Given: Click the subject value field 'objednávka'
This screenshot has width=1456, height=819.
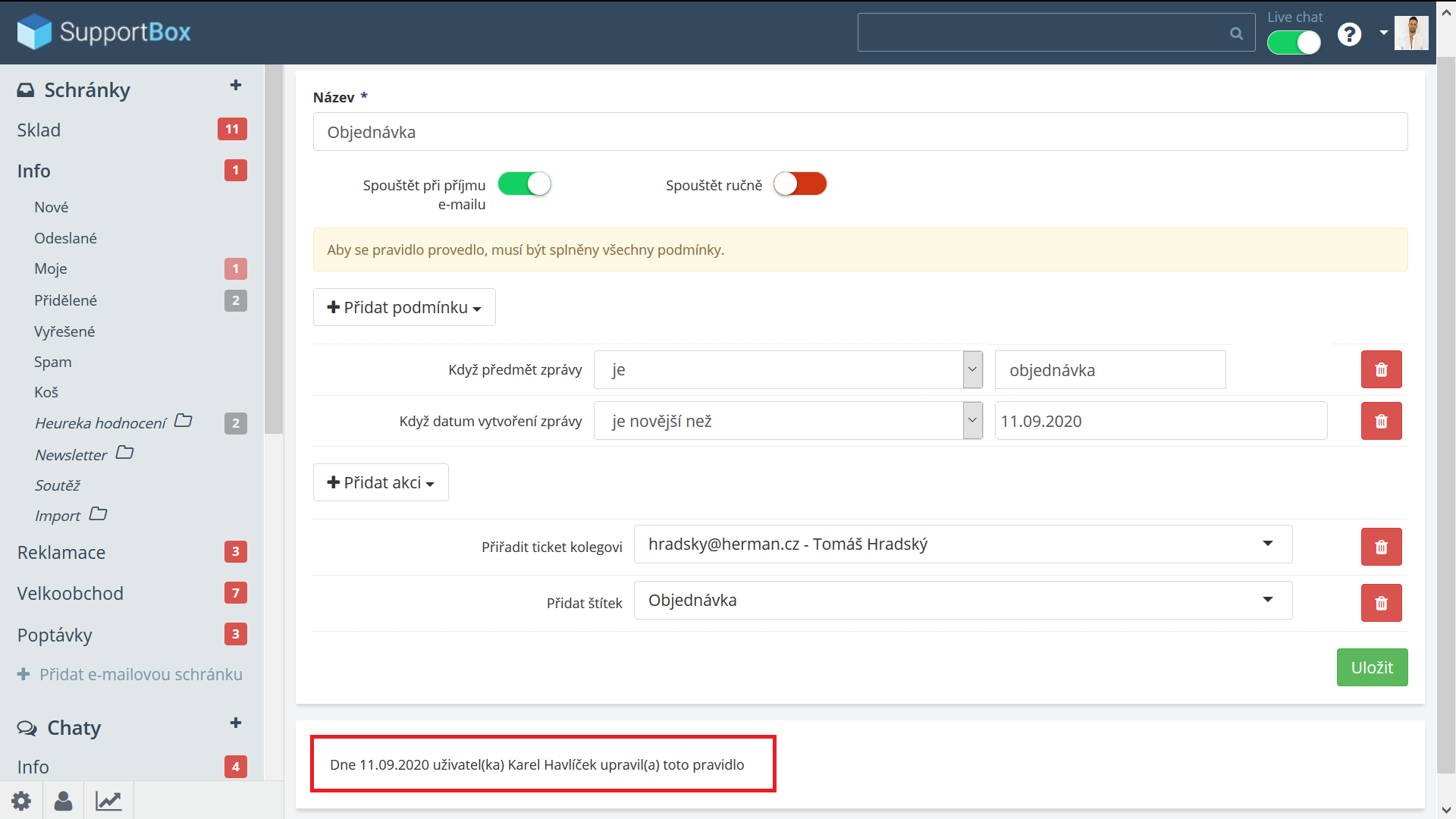Looking at the screenshot, I should tap(1110, 369).
